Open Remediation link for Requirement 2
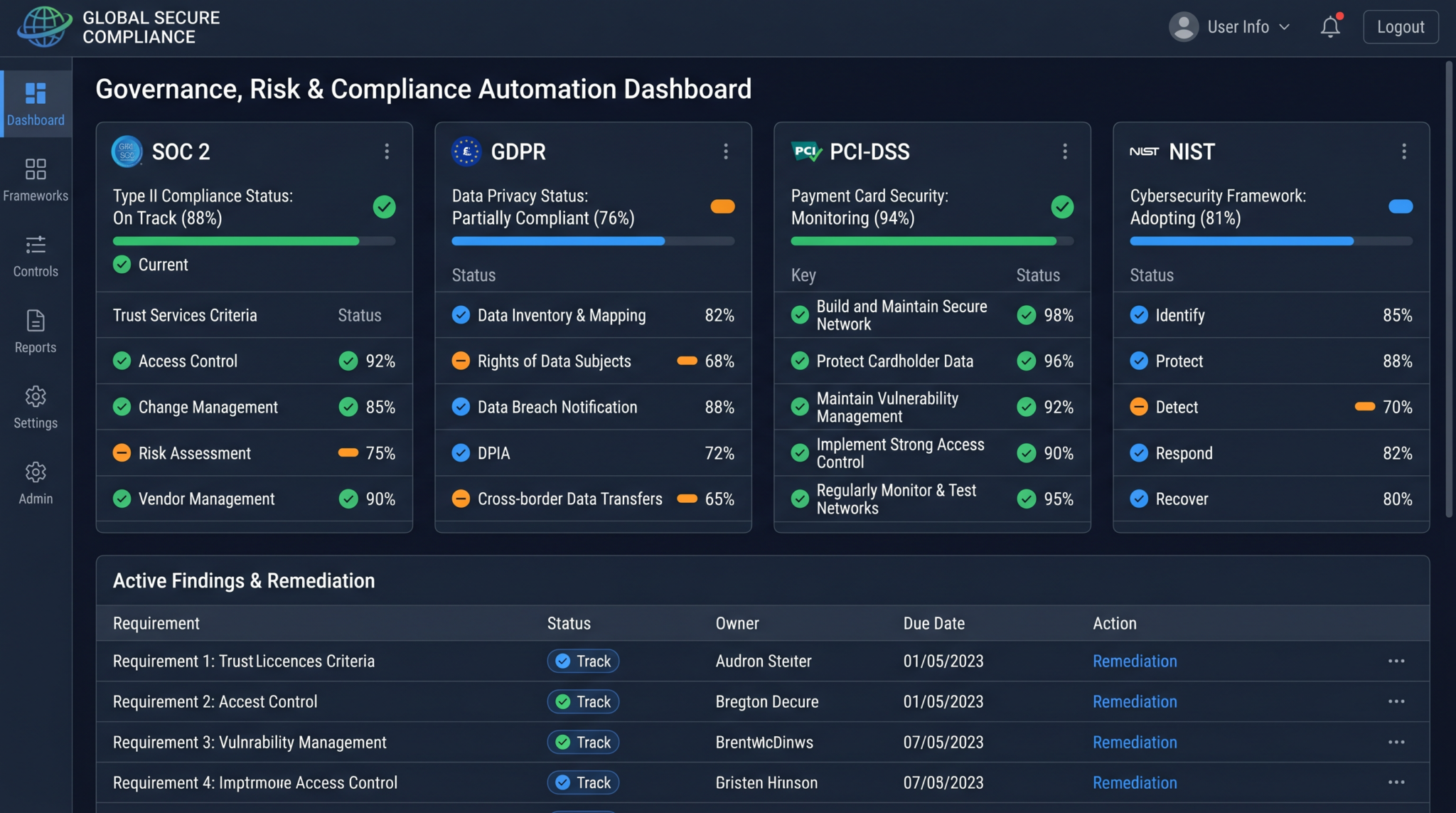Screen dimensions: 1456x813 (1135, 702)
